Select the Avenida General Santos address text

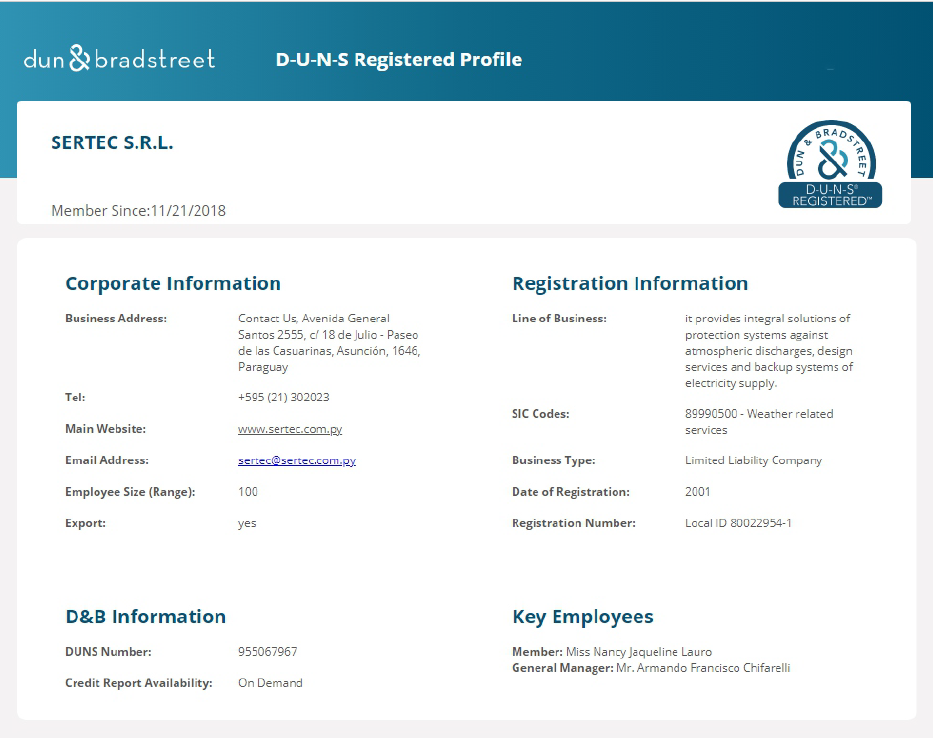(x=329, y=343)
